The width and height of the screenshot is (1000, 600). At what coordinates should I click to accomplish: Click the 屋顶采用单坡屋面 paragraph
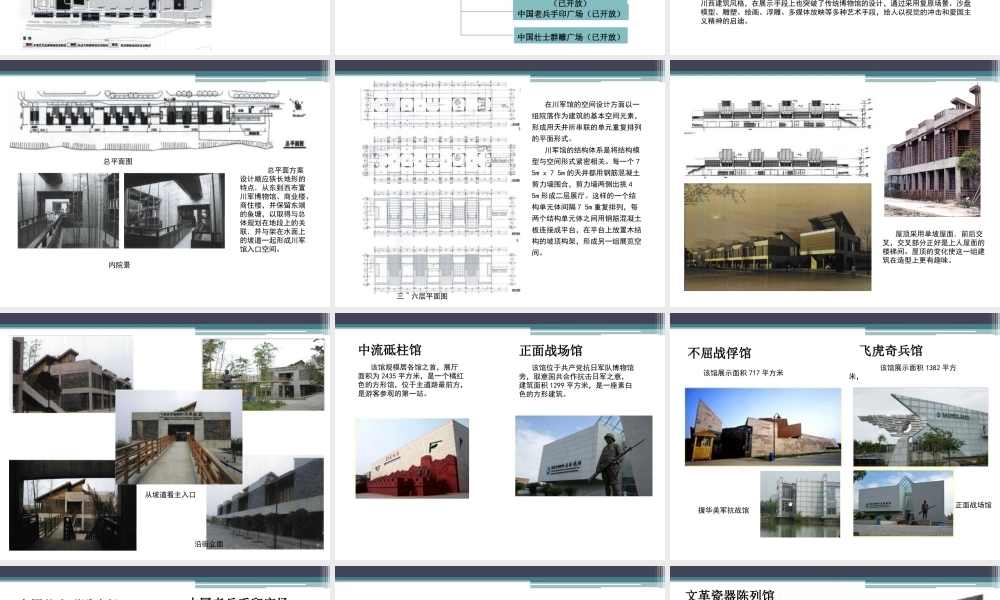coord(934,247)
